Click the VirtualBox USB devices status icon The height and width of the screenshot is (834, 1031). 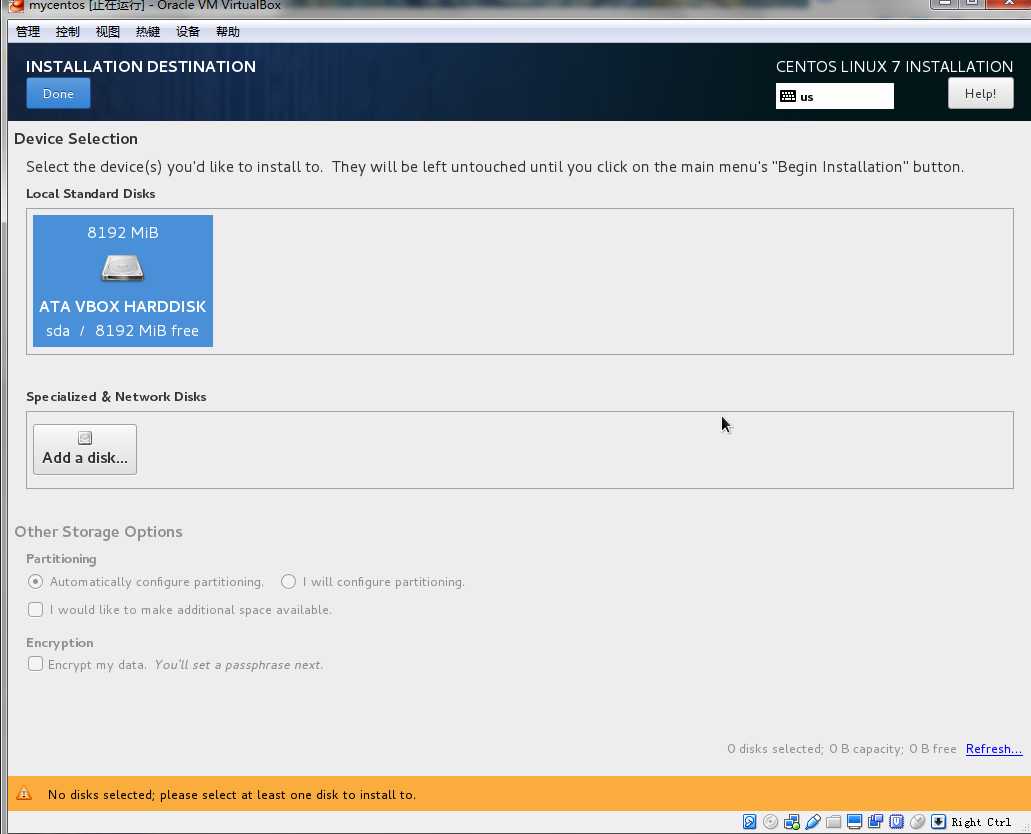[813, 822]
